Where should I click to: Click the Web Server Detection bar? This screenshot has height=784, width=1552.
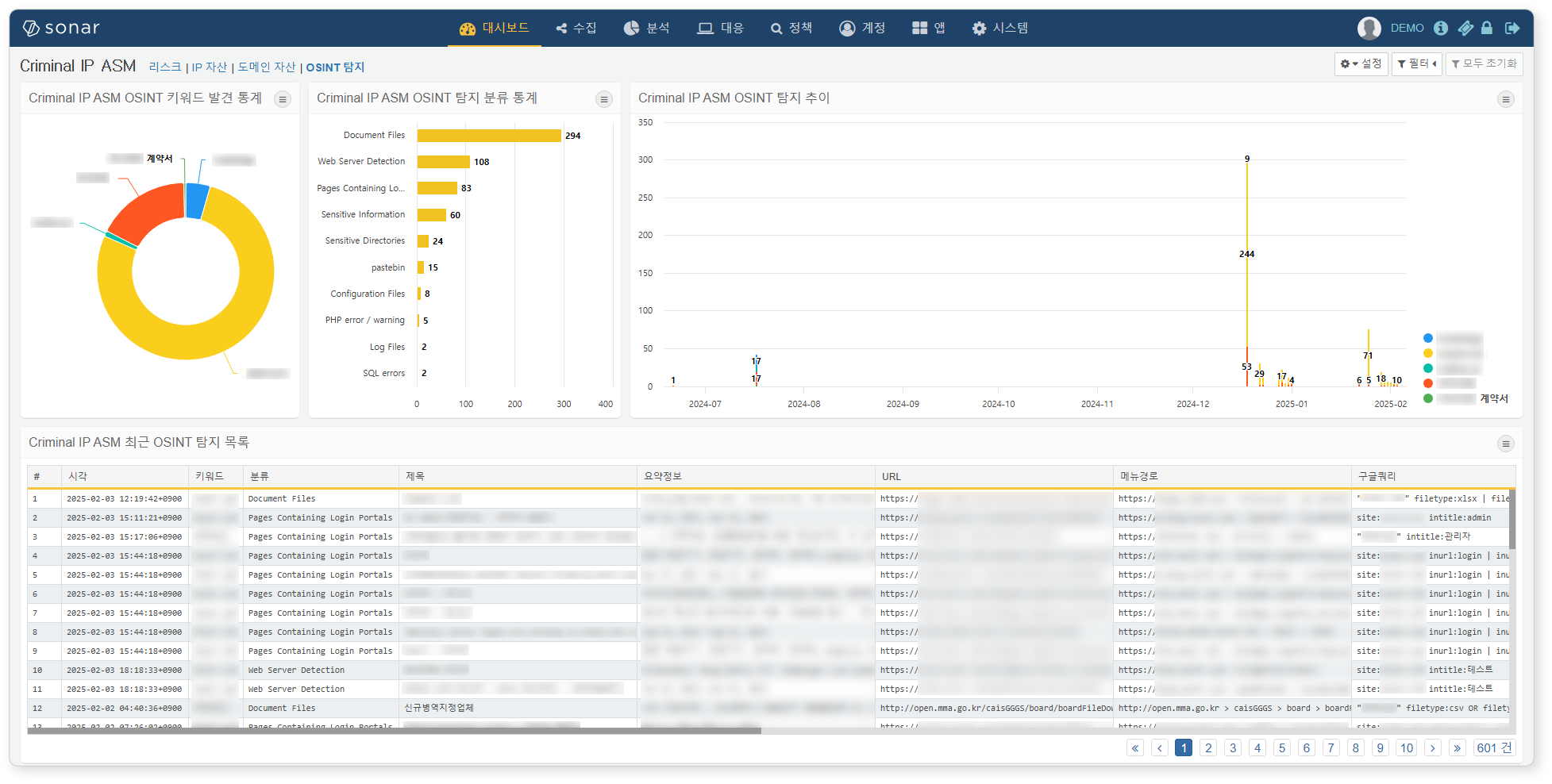pyautogui.click(x=444, y=162)
